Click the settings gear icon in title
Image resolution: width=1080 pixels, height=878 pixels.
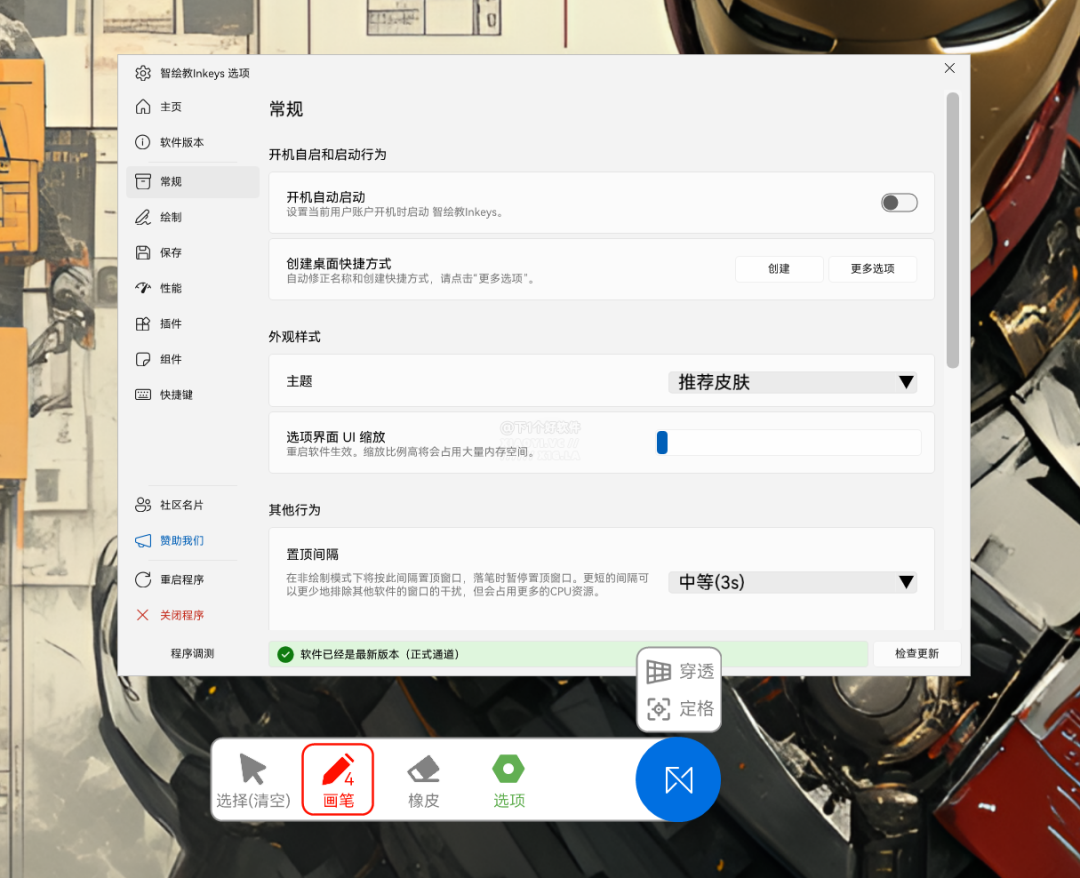pyautogui.click(x=143, y=73)
